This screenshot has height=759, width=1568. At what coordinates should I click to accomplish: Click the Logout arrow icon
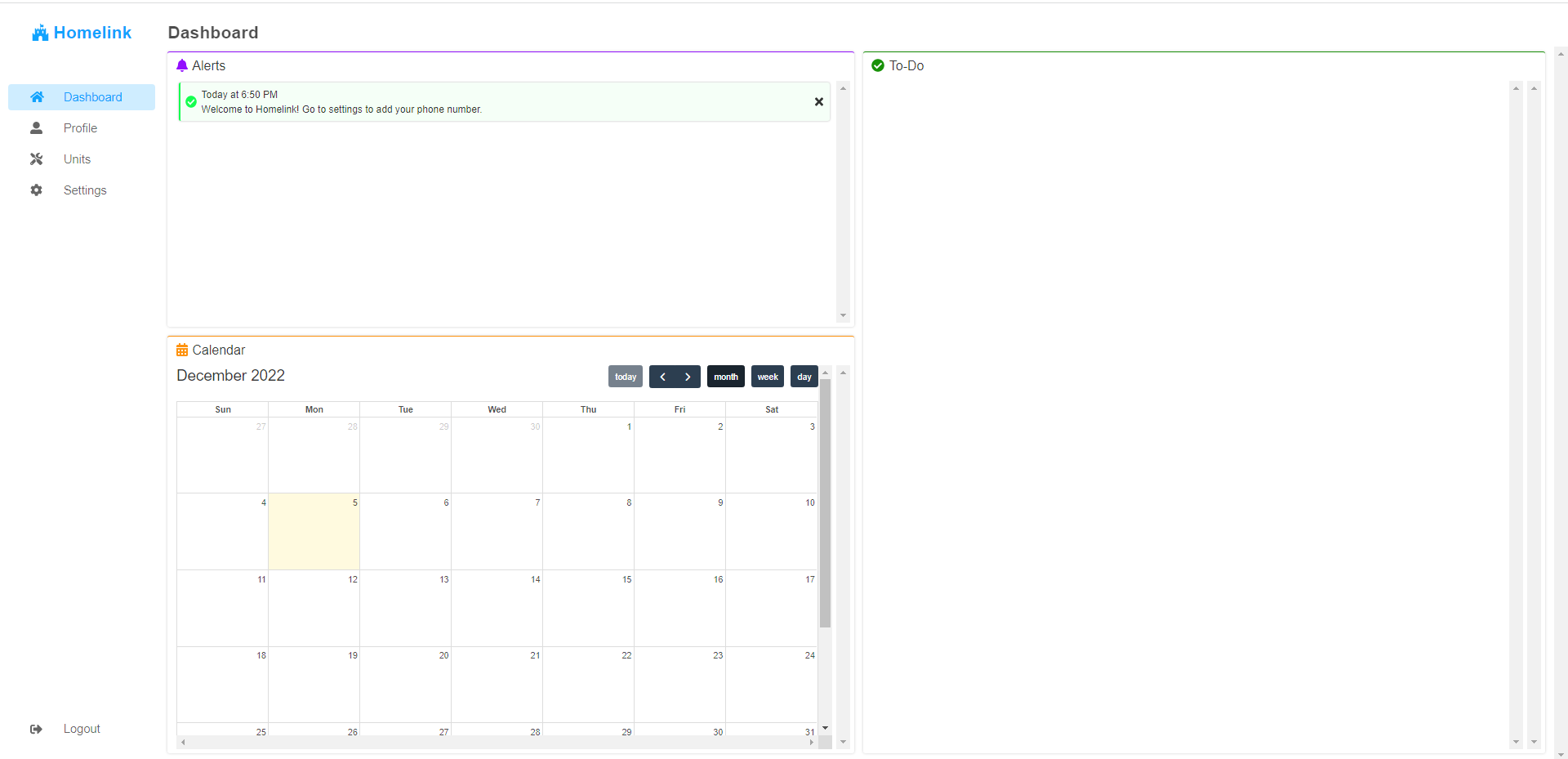click(x=37, y=729)
